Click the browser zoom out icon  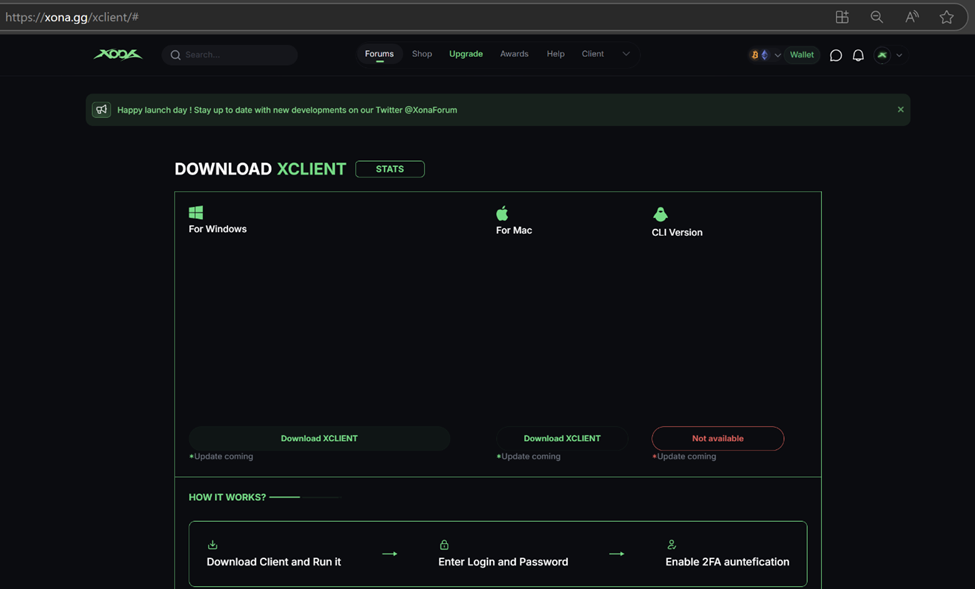877,17
